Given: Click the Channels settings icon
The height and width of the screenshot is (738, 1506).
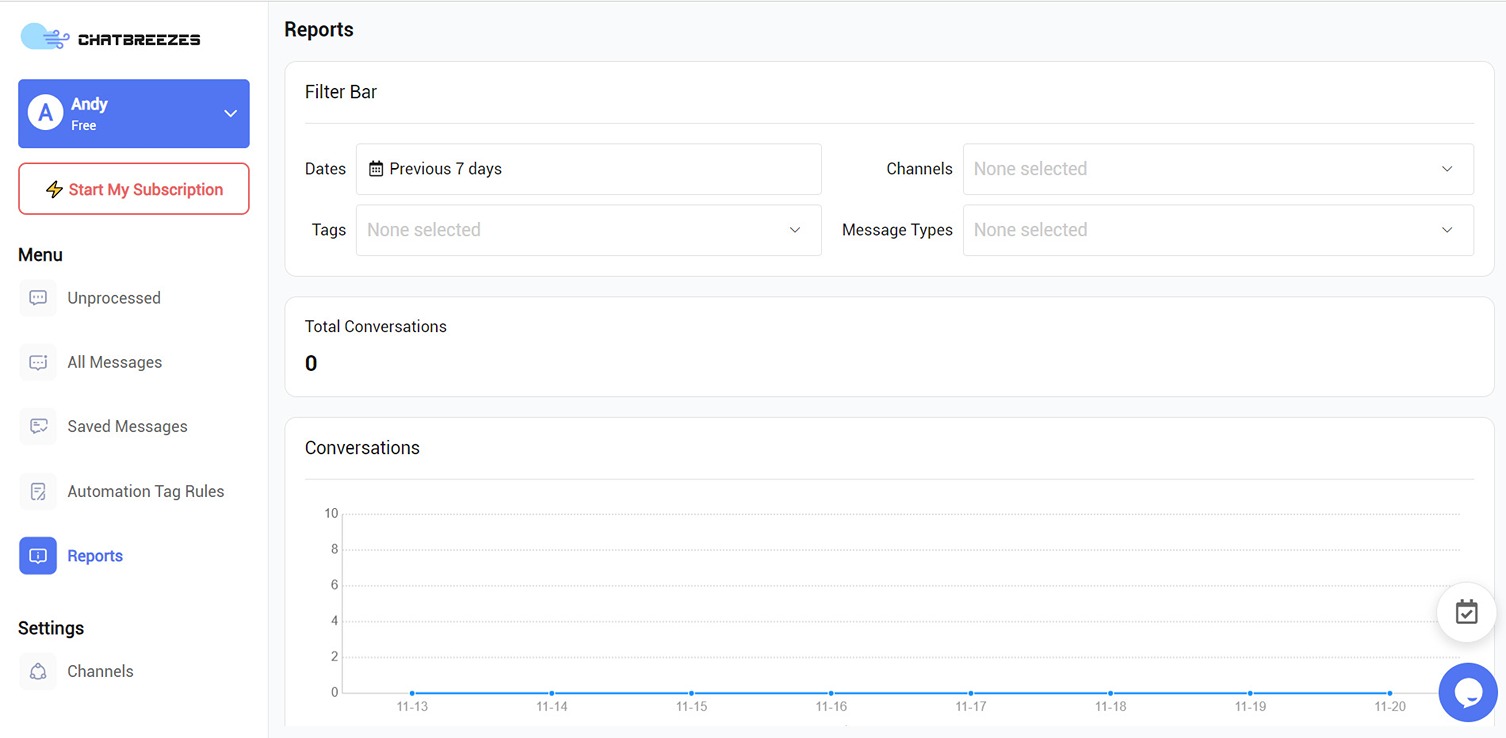Looking at the screenshot, I should click(38, 671).
